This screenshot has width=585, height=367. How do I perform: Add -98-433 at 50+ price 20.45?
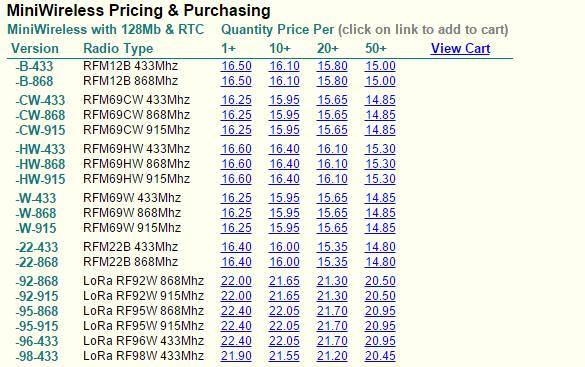(x=380, y=356)
